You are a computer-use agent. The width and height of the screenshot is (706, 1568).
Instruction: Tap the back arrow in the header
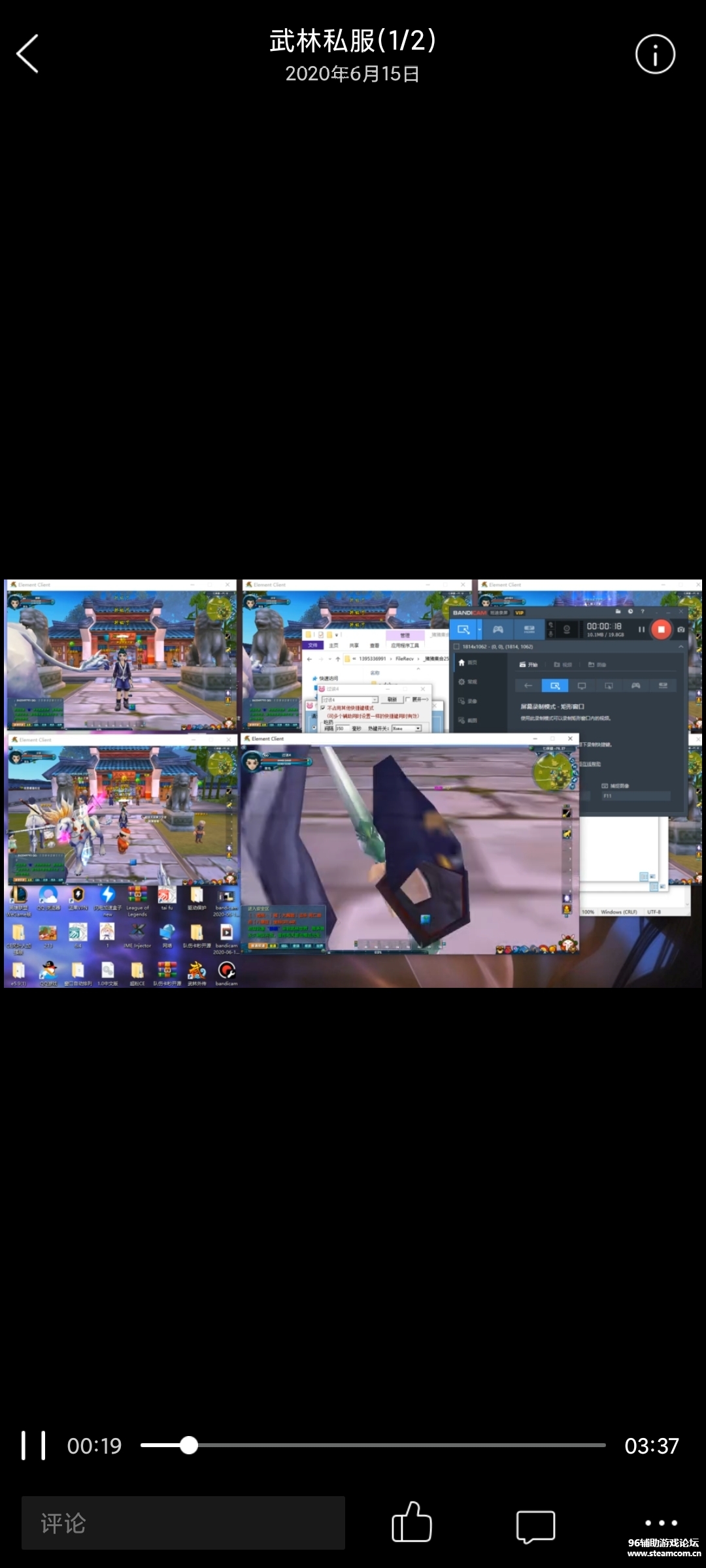[x=27, y=54]
